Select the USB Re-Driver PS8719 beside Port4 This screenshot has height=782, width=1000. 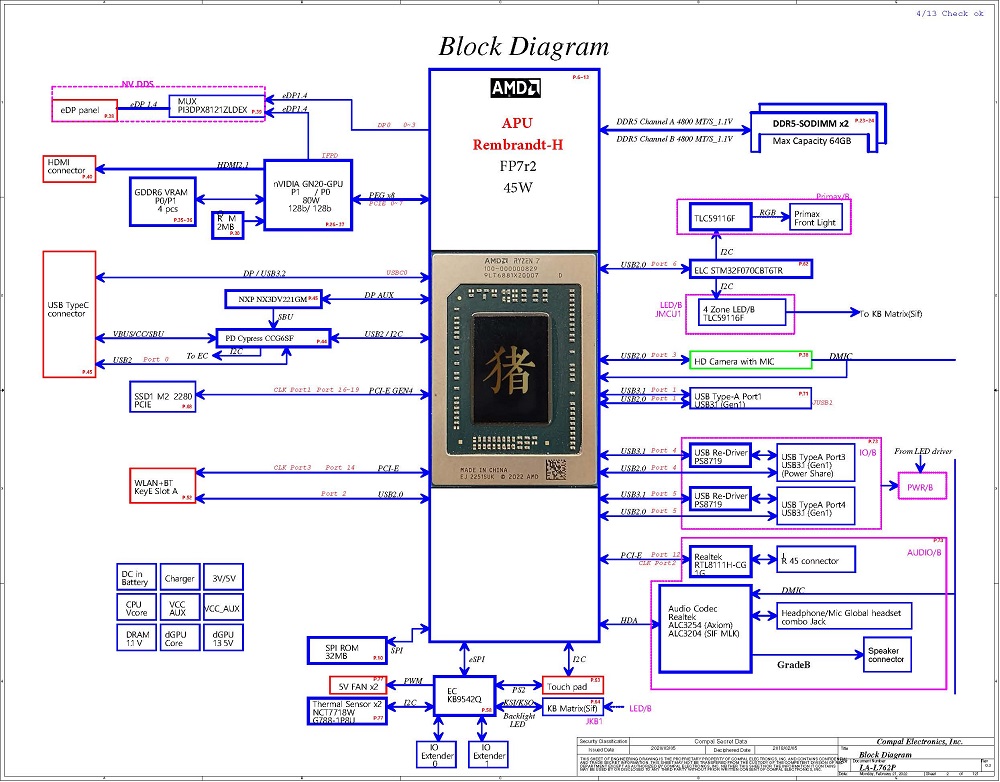[721, 499]
